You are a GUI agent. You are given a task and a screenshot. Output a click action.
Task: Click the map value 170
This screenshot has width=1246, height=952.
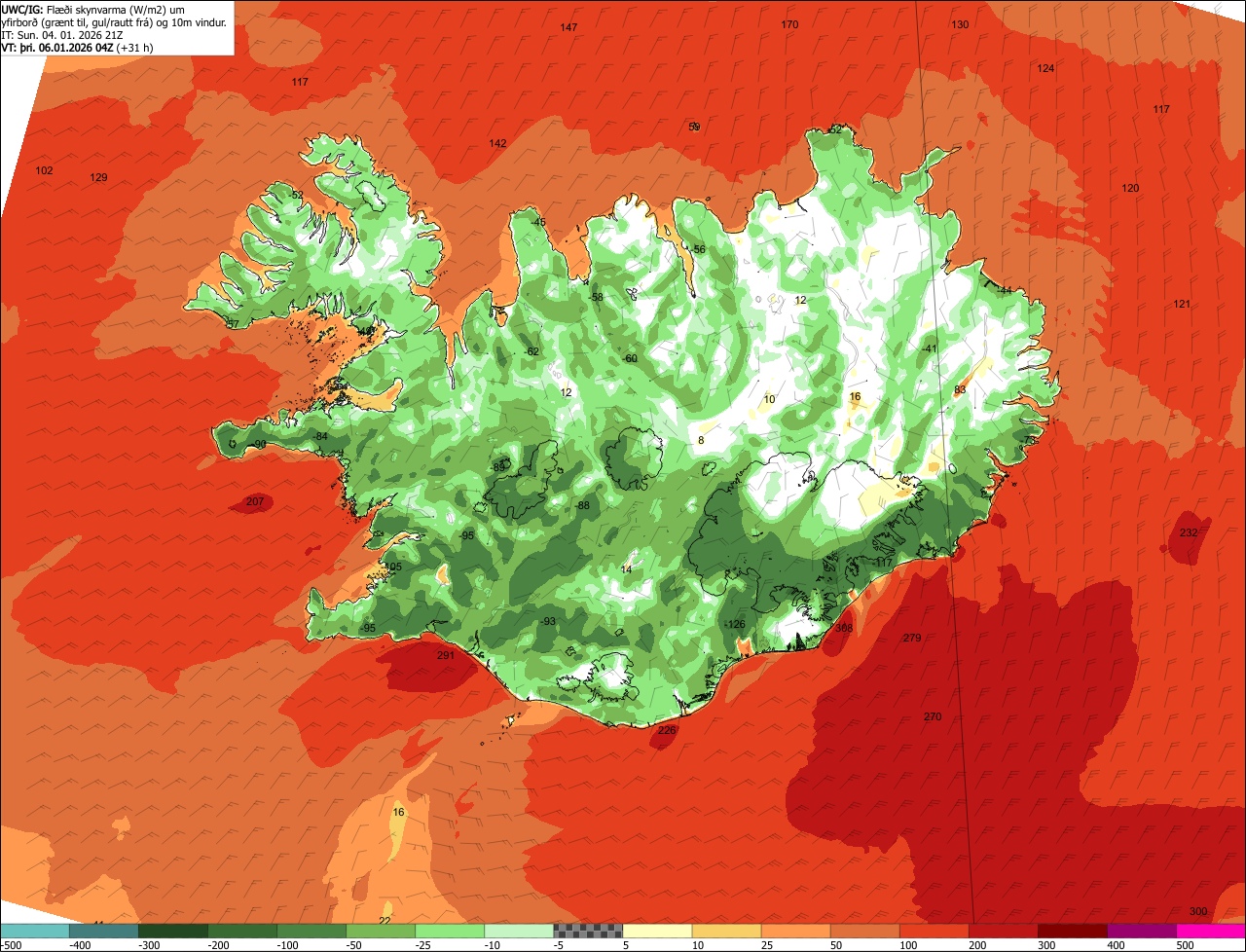789,24
